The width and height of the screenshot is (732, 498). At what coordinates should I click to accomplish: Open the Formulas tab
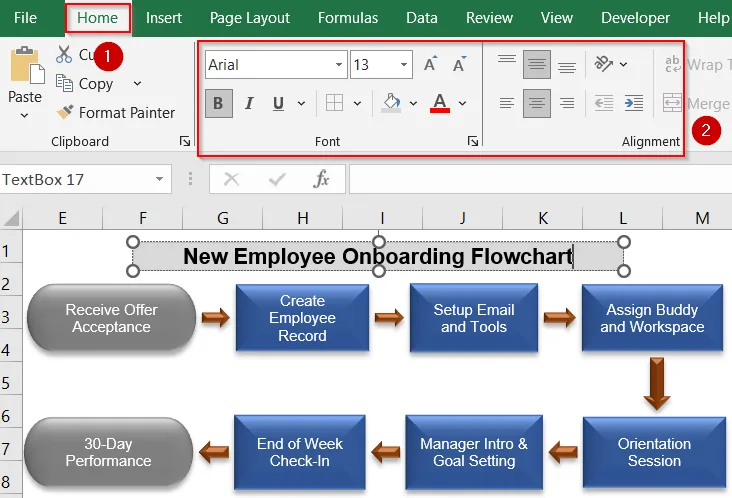[x=348, y=18]
